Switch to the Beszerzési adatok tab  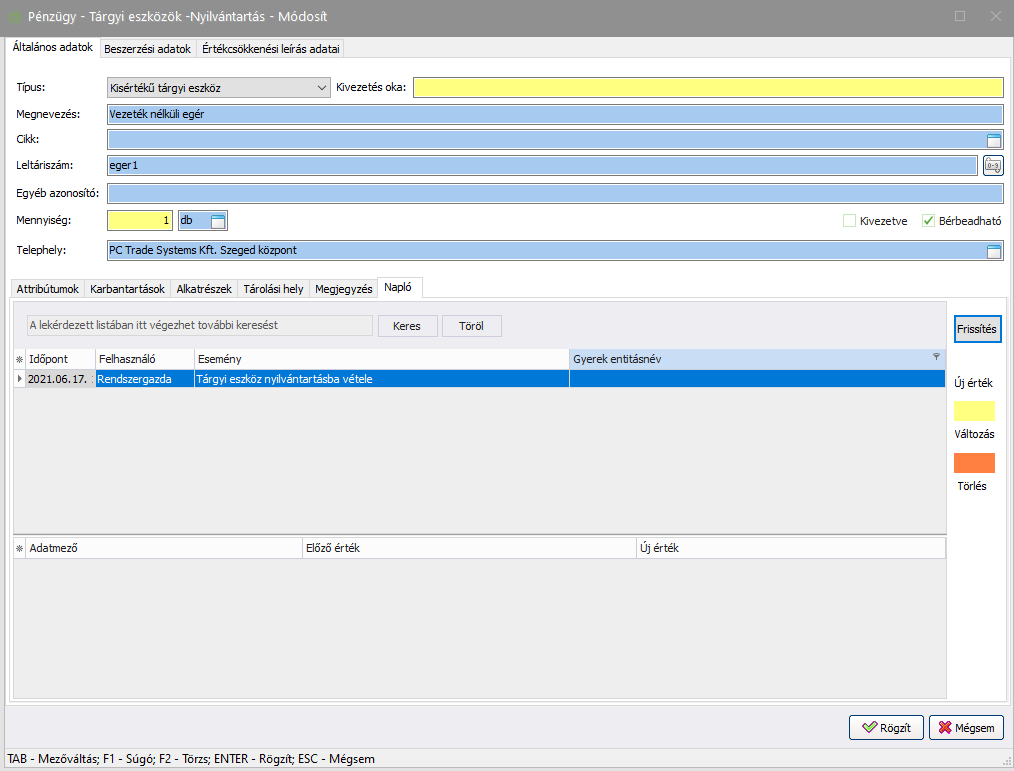coord(147,48)
